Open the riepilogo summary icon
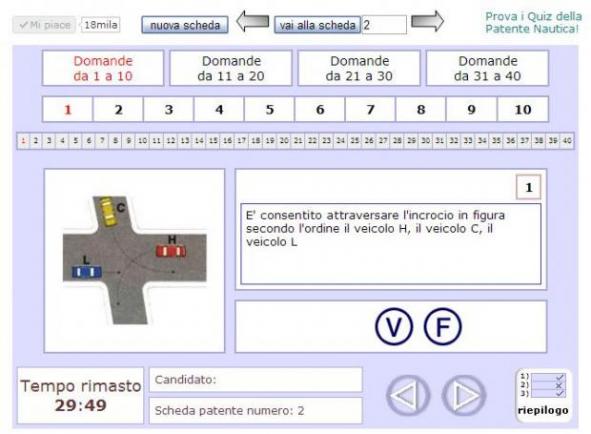The image size is (591, 434). 543,394
